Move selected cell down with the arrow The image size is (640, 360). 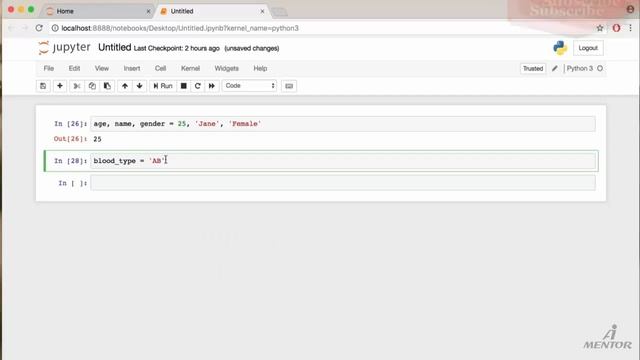[x=140, y=86]
